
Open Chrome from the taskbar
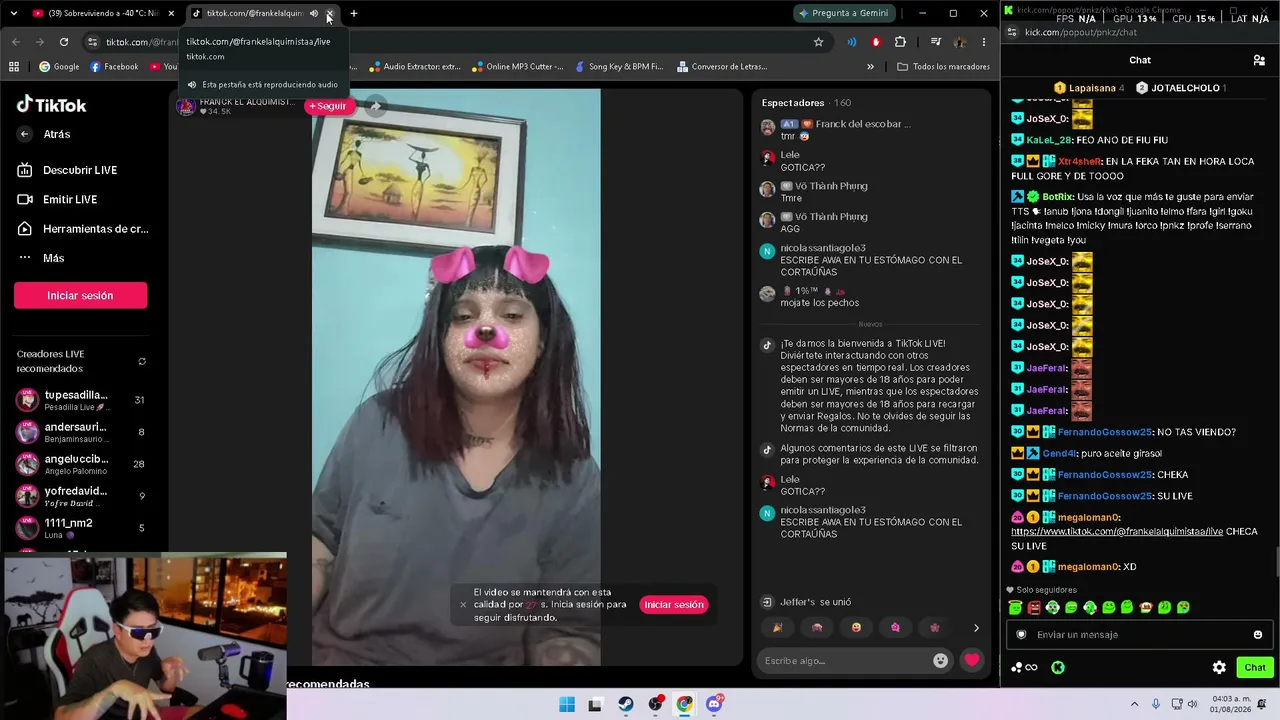tap(684, 704)
